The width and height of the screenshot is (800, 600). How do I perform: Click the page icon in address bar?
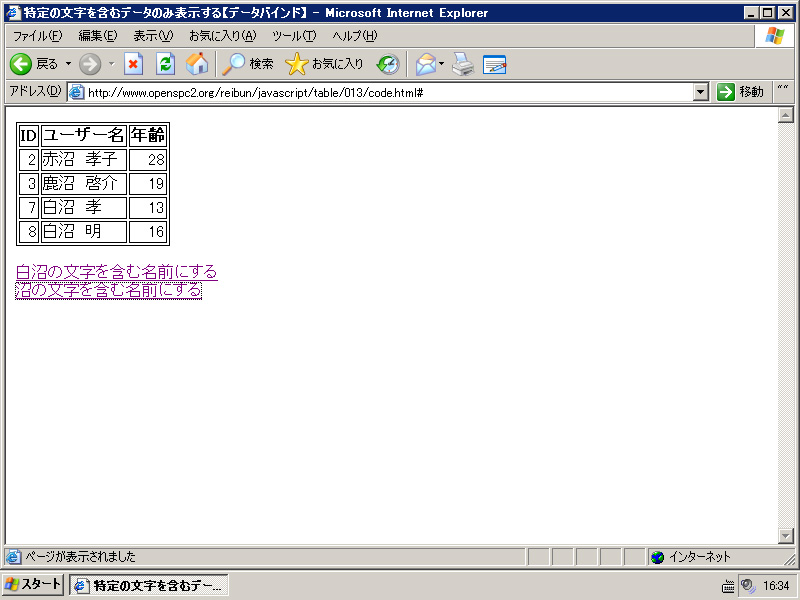point(77,92)
